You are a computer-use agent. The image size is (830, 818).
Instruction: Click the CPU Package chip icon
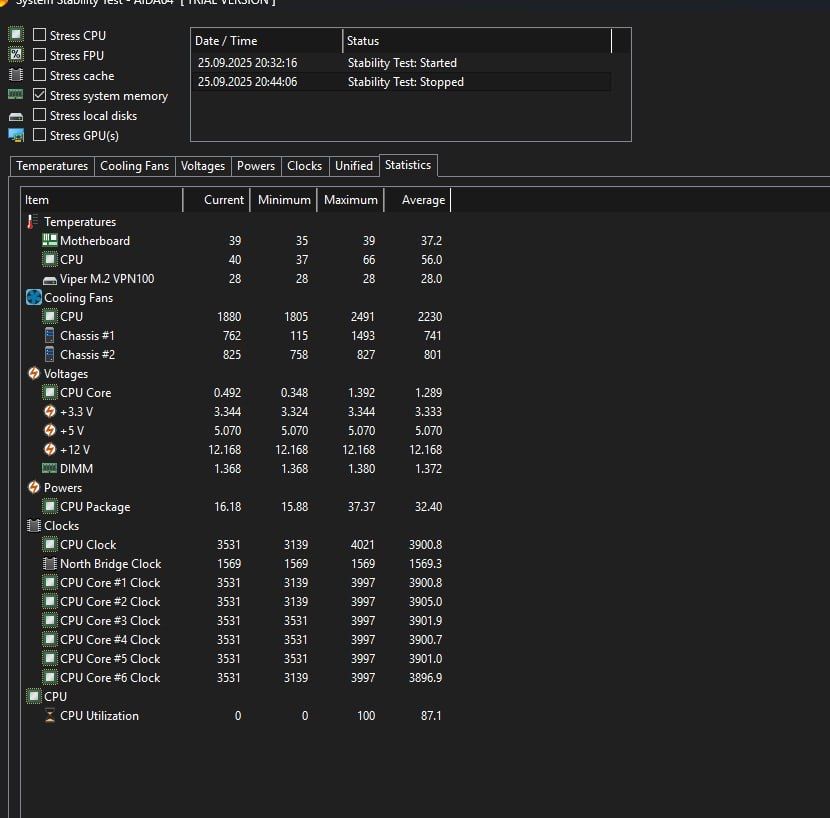click(50, 506)
